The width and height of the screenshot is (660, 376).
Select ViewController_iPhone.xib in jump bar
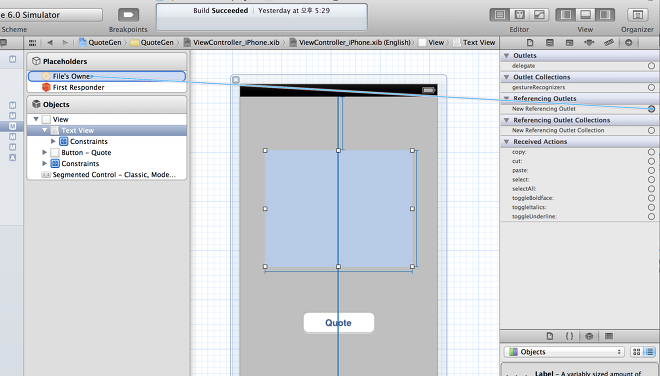[x=232, y=43]
